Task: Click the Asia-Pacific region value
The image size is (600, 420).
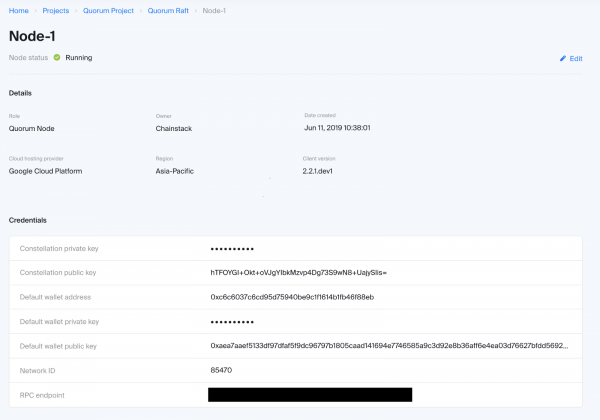Action: [x=178, y=171]
